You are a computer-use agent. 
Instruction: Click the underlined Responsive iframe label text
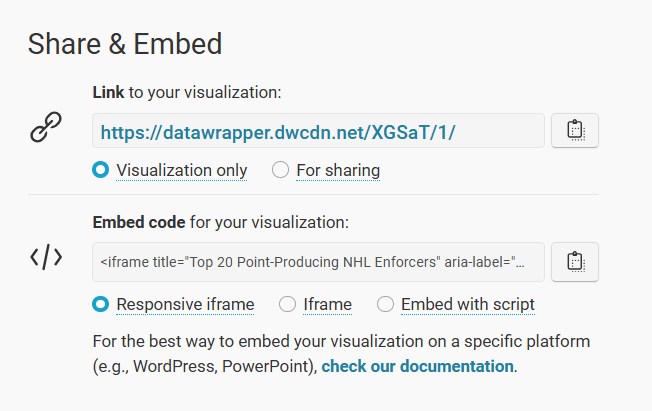pos(185,305)
